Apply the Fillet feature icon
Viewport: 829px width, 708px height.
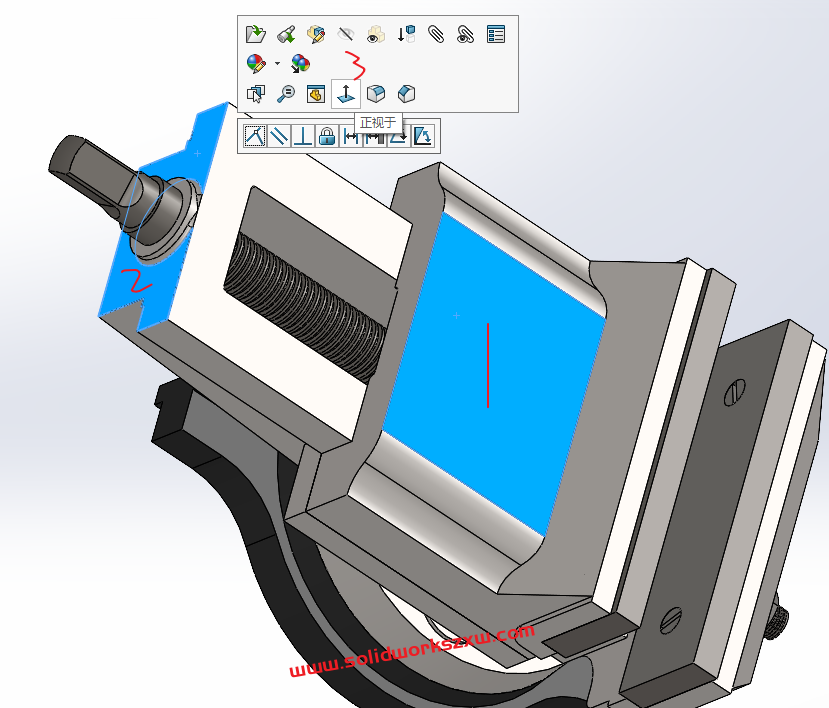coord(375,94)
